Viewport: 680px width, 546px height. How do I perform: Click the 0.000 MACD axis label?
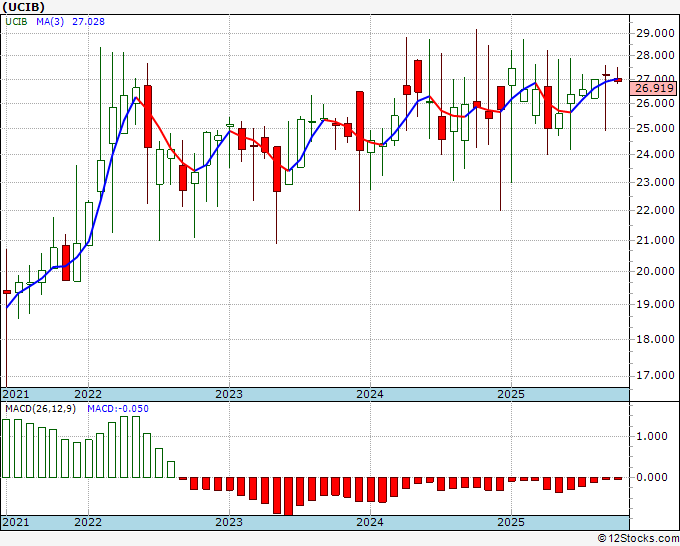tap(652, 477)
